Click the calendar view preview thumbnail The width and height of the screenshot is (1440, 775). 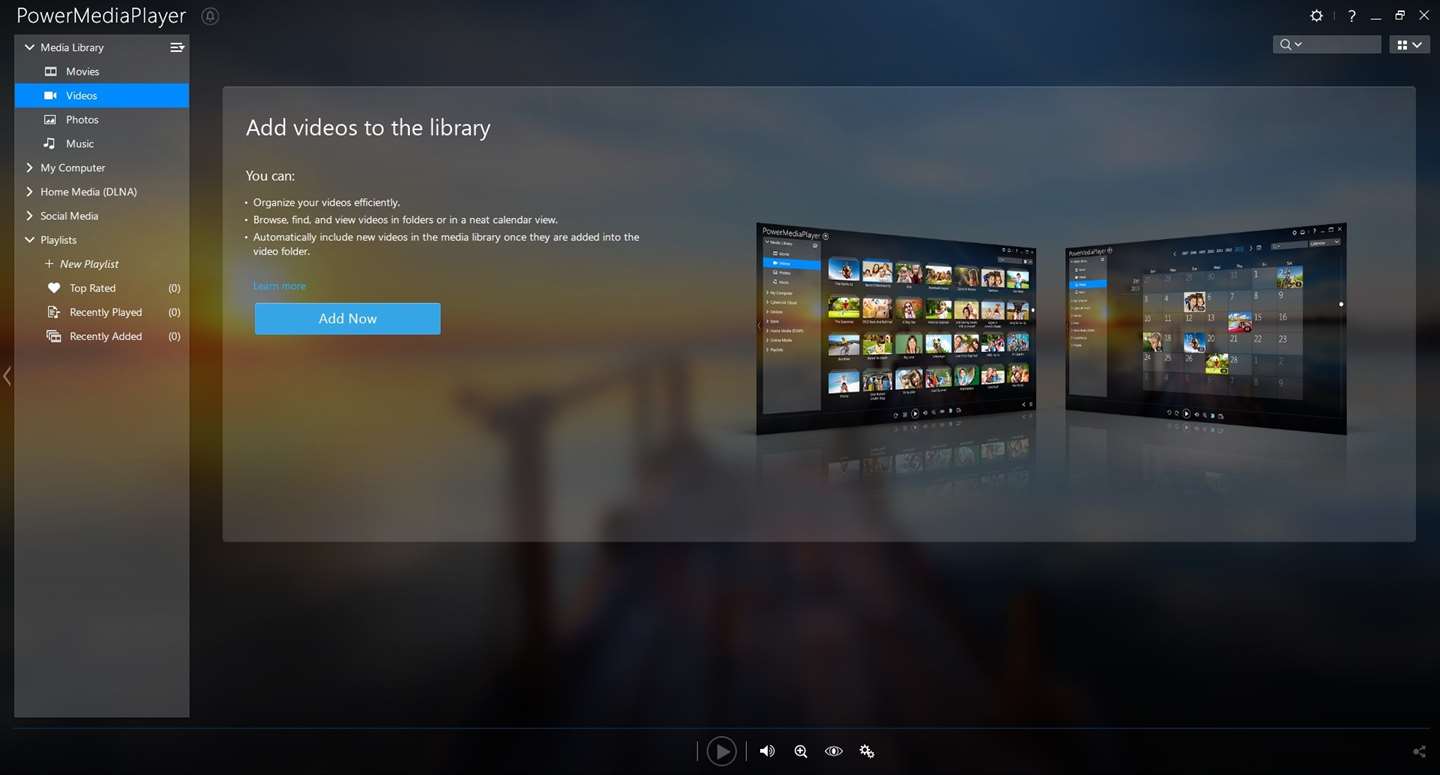1206,329
